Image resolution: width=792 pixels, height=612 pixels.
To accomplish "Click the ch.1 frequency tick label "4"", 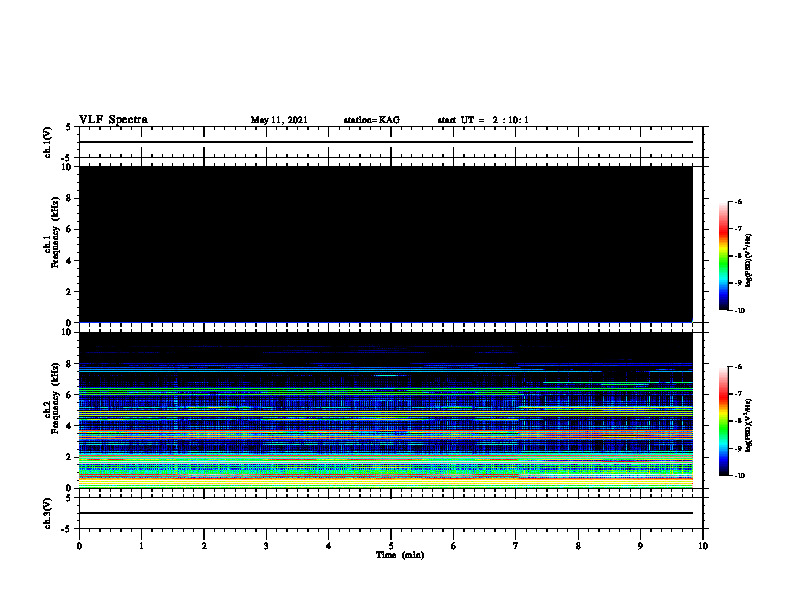I will click(69, 261).
